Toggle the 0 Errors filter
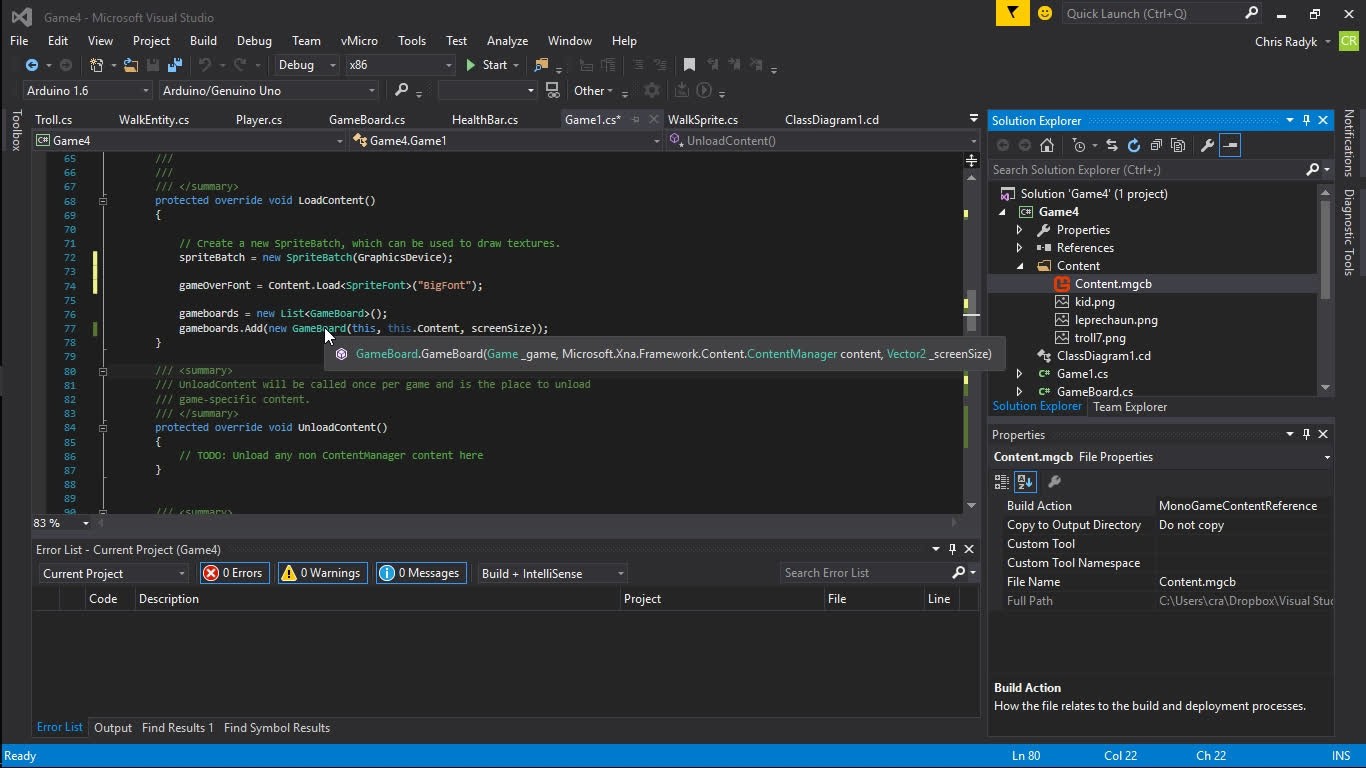Screen dimensions: 1366x768 (234, 573)
